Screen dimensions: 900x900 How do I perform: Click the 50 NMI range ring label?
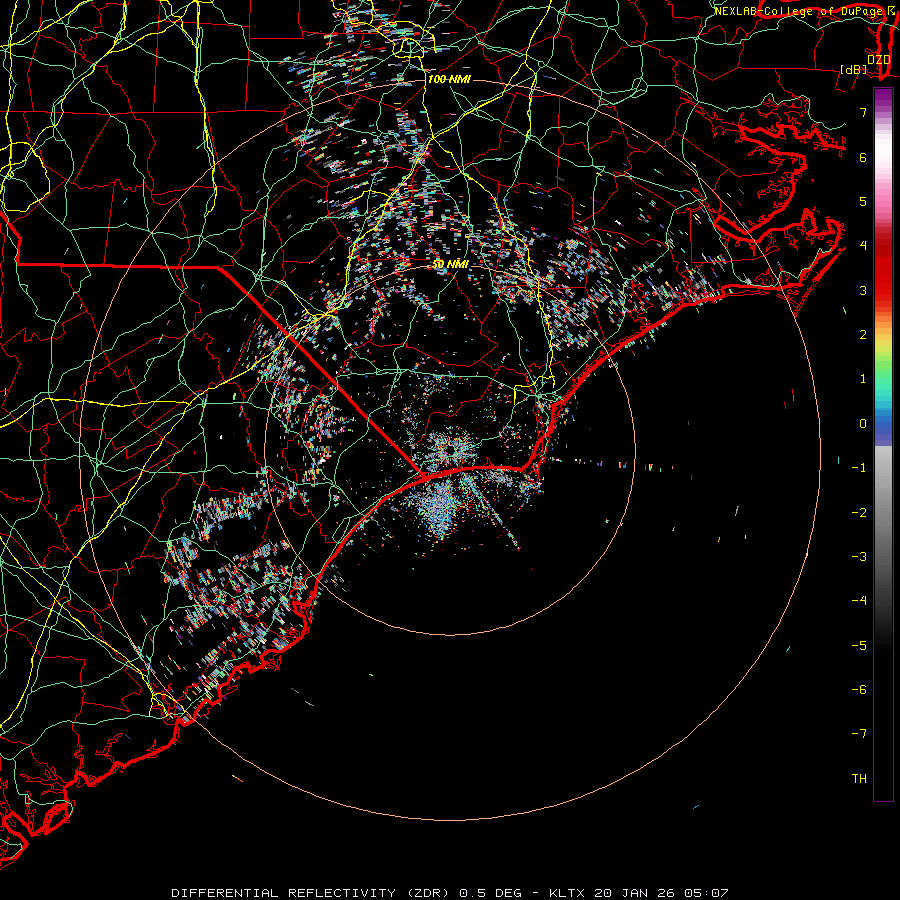tap(451, 264)
